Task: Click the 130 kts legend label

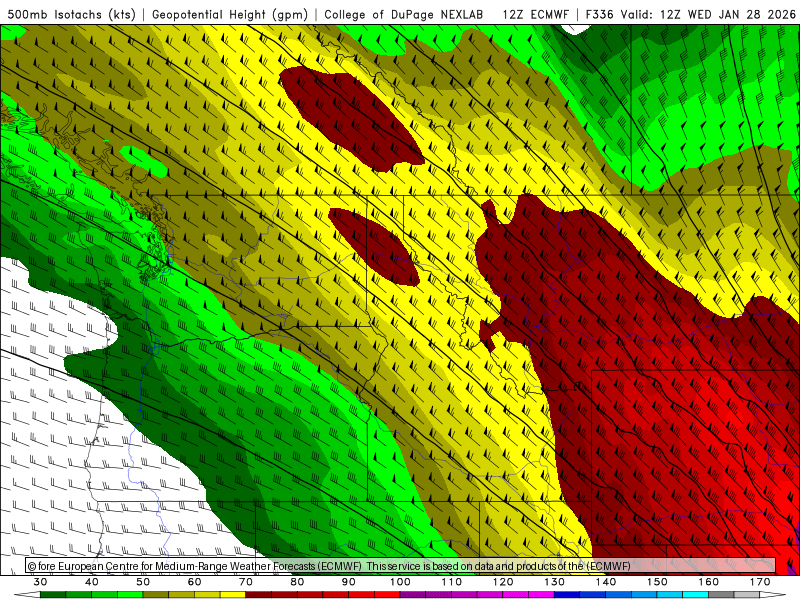Action: pos(554,582)
